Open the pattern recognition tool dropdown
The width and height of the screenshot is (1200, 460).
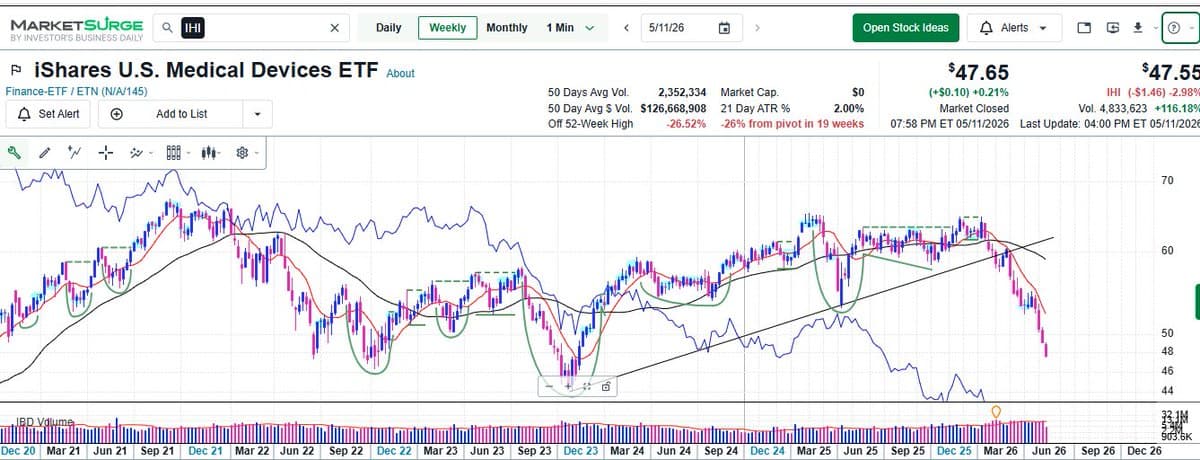coord(141,153)
